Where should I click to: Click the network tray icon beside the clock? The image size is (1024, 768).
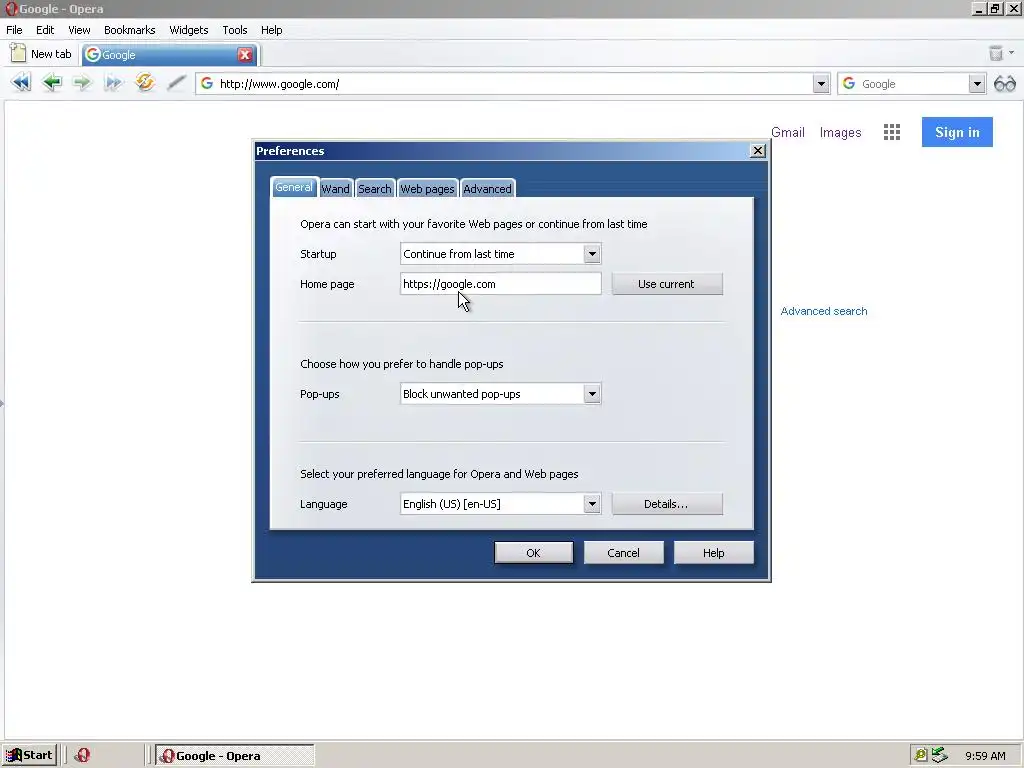point(939,755)
